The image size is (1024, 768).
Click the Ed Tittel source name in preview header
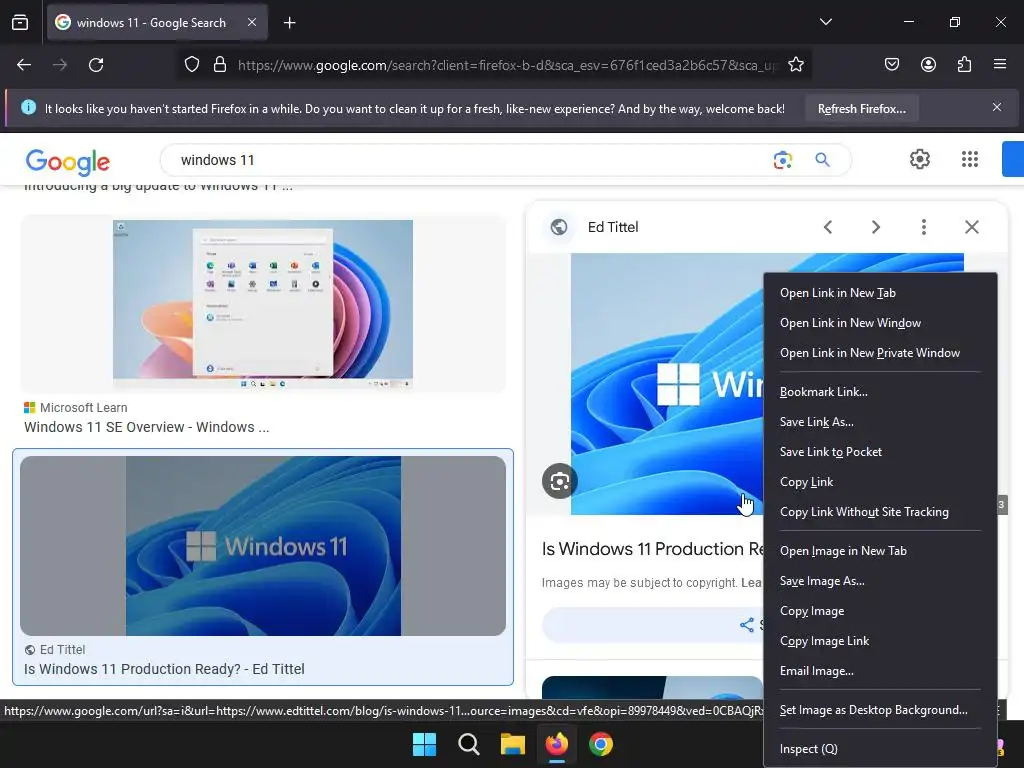(613, 227)
